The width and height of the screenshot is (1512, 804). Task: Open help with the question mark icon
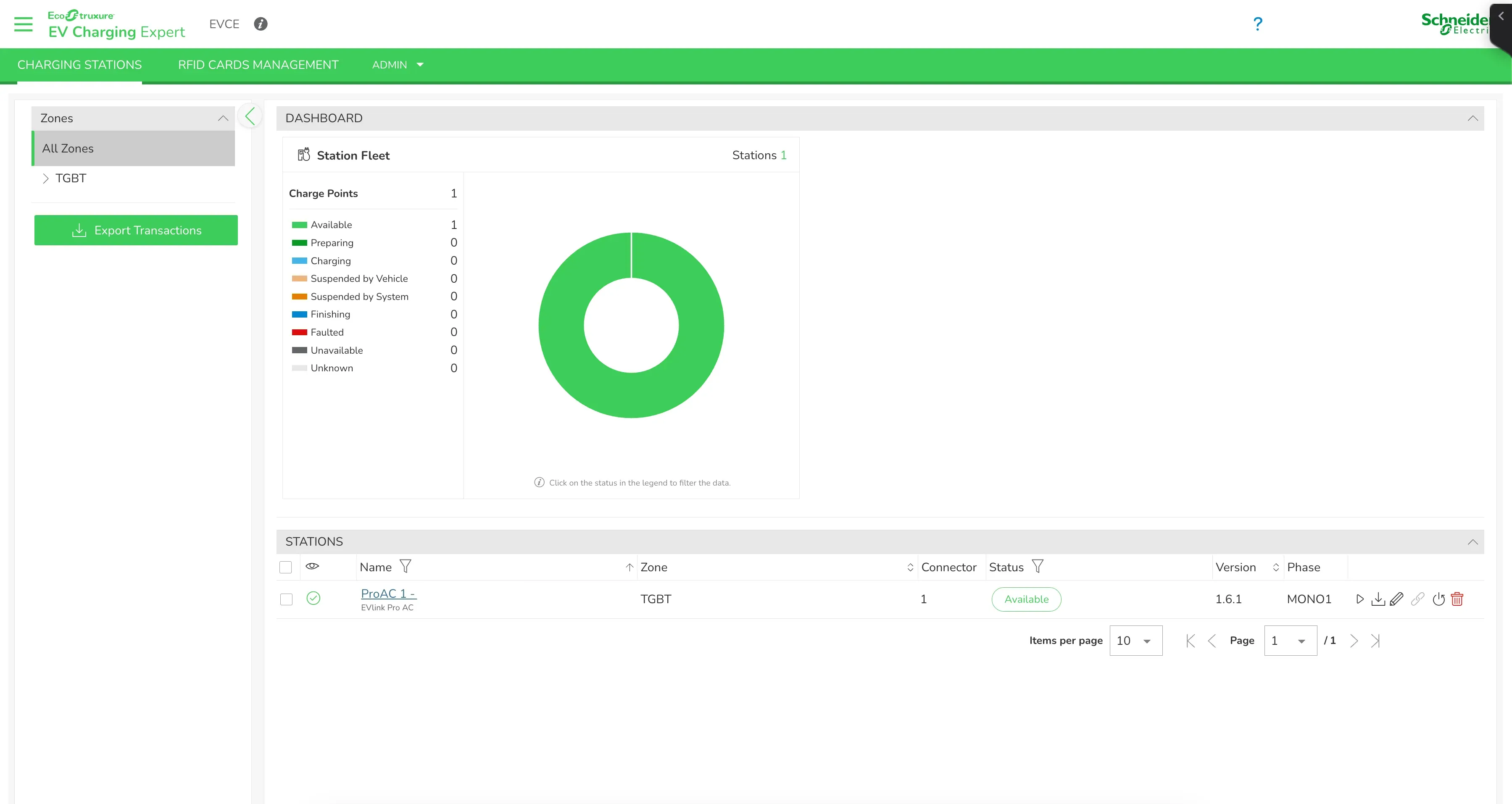[x=1257, y=24]
